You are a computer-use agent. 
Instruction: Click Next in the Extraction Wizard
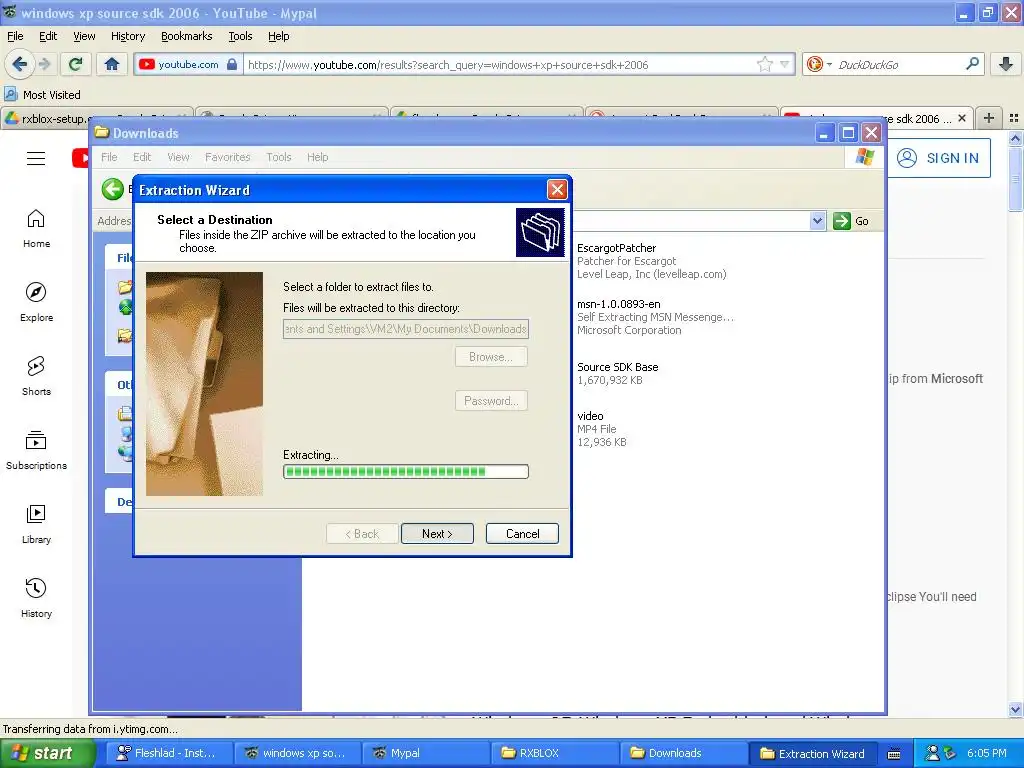tap(437, 534)
